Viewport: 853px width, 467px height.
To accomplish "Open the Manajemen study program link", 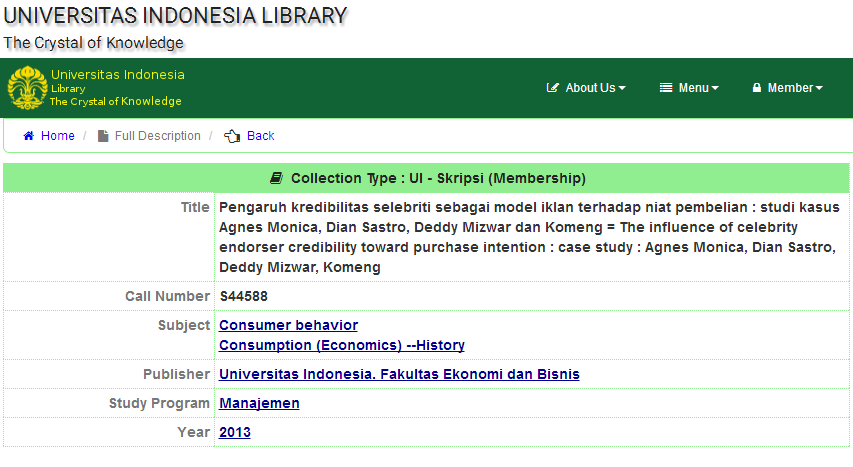I will coord(259,403).
